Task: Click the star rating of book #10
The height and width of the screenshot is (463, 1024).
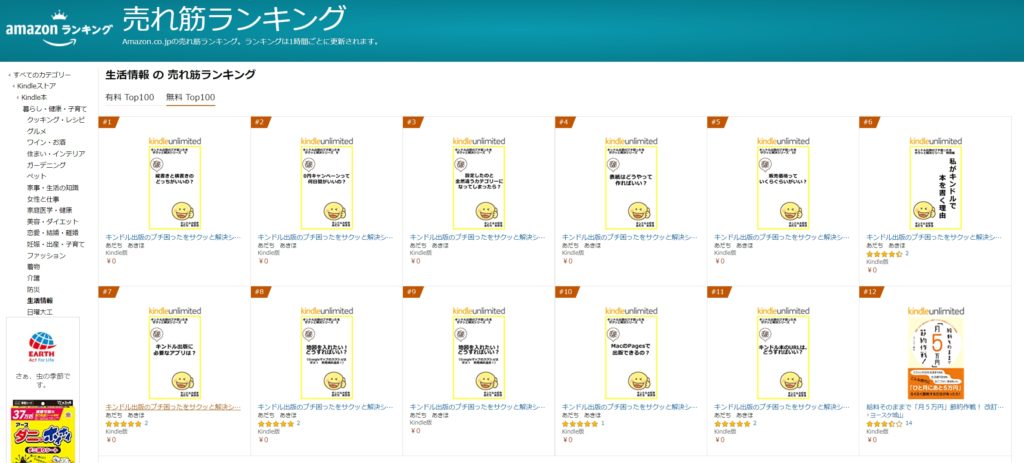Action: (578, 423)
